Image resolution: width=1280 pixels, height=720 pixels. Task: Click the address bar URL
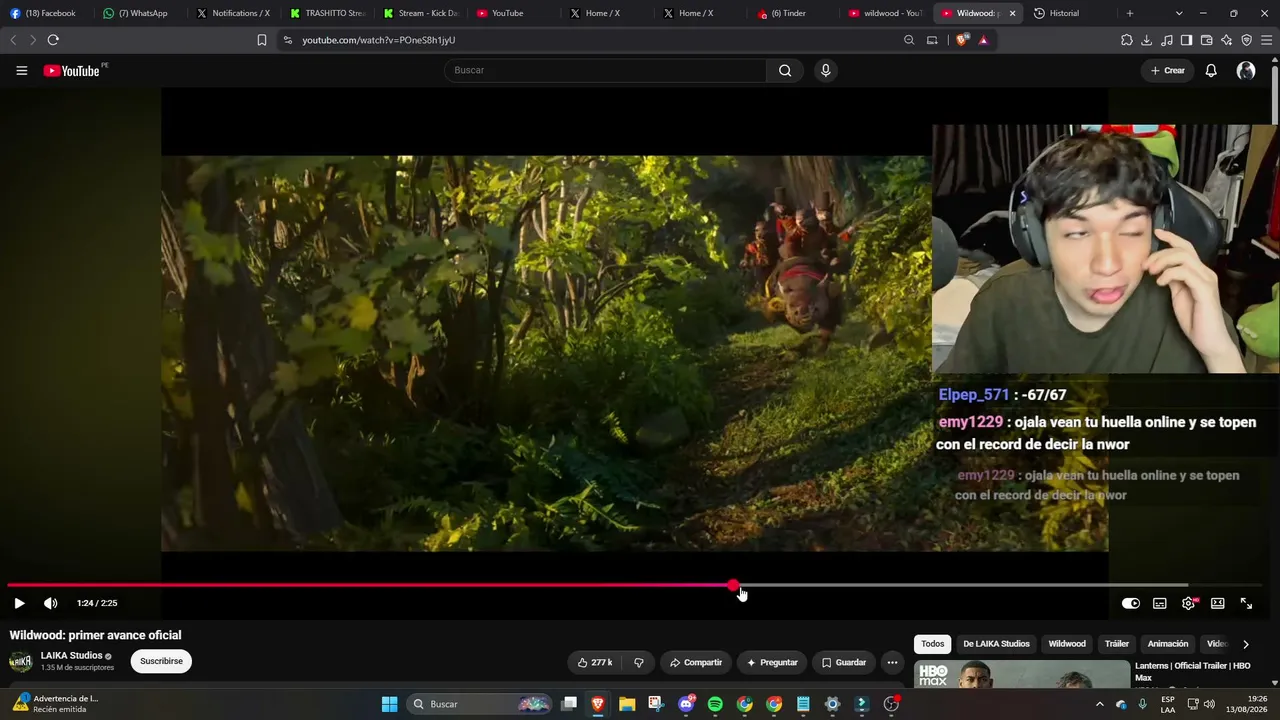pyautogui.click(x=379, y=40)
